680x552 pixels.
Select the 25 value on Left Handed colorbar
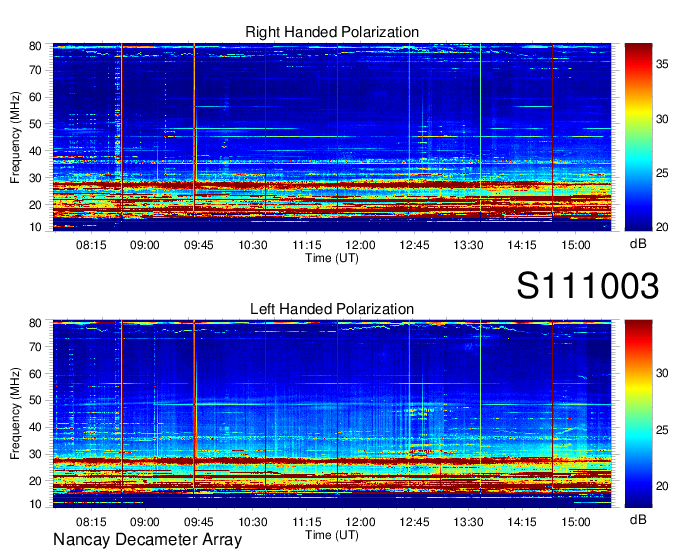click(x=662, y=430)
